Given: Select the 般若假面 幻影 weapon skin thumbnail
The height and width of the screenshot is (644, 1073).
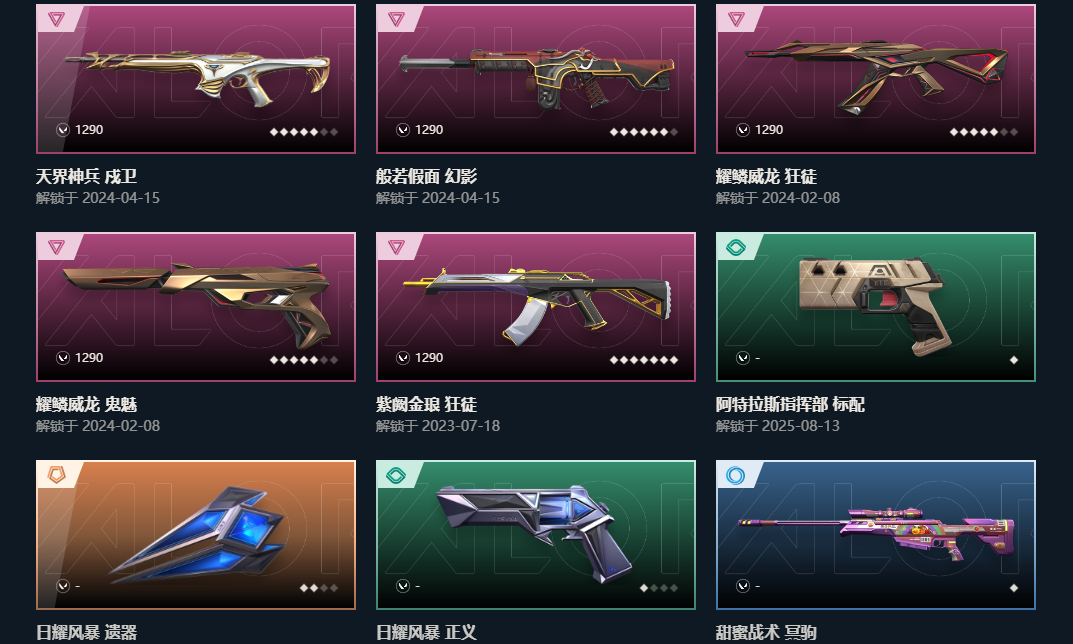Looking at the screenshot, I should (537, 77).
